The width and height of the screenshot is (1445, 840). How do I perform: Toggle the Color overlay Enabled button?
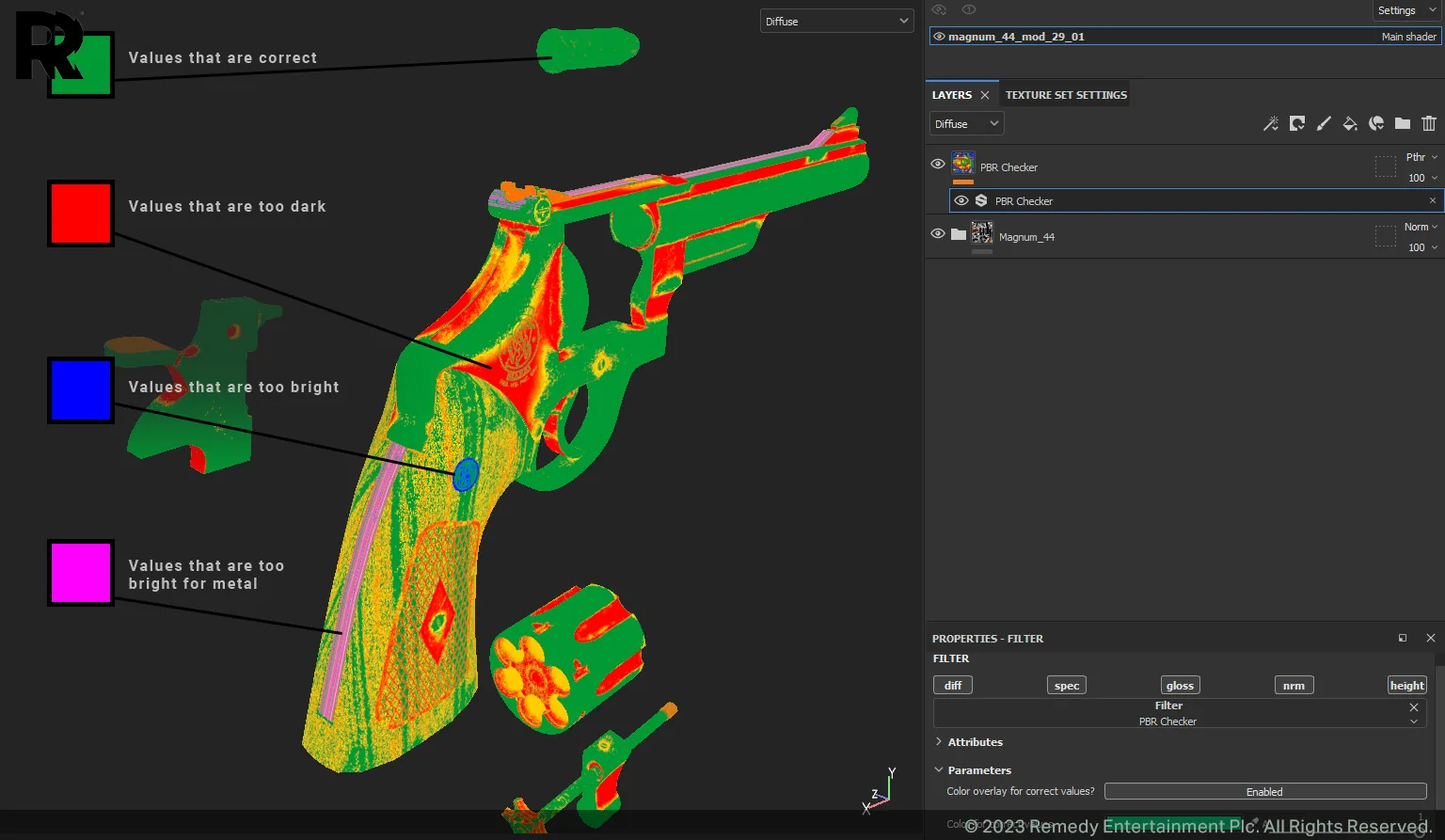1265,792
